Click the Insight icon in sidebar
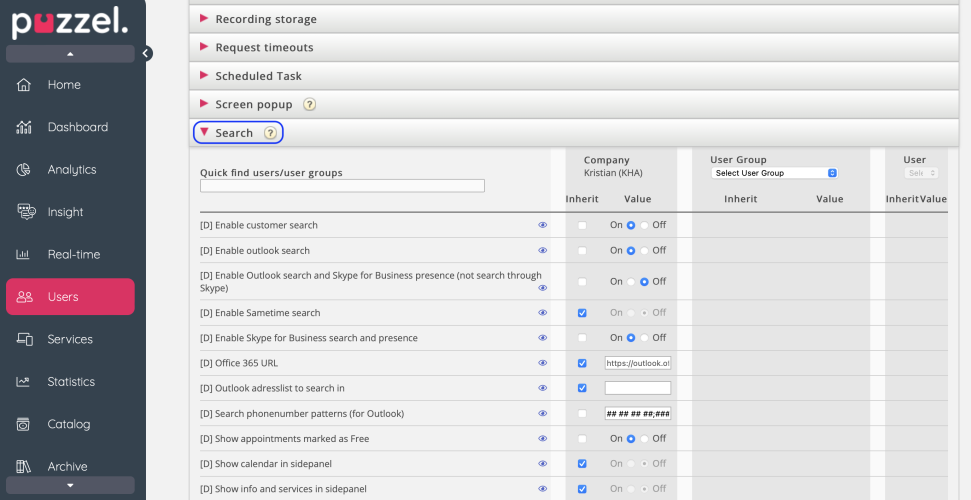This screenshot has height=500, width=971. click(x=25, y=212)
